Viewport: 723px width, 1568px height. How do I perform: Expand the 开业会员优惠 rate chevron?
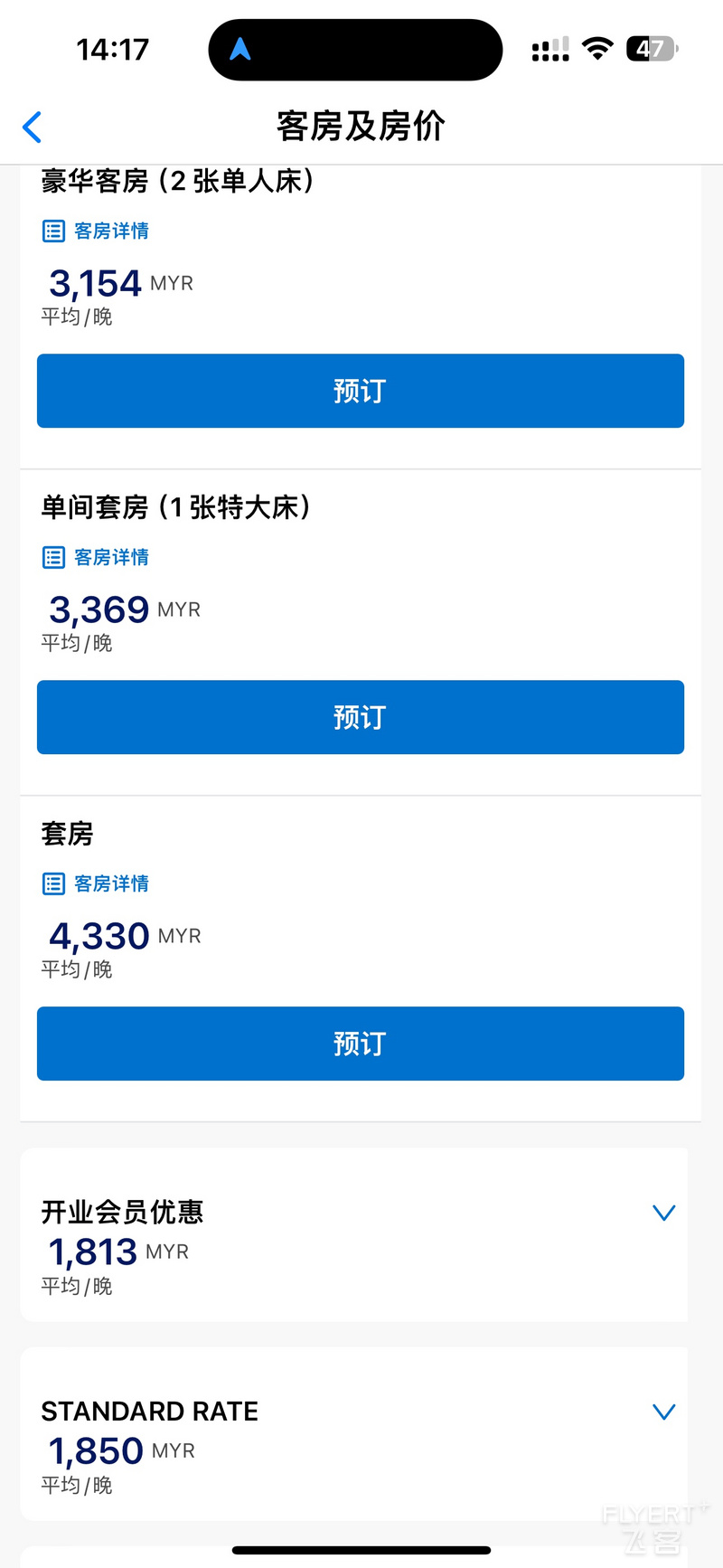tap(664, 1213)
